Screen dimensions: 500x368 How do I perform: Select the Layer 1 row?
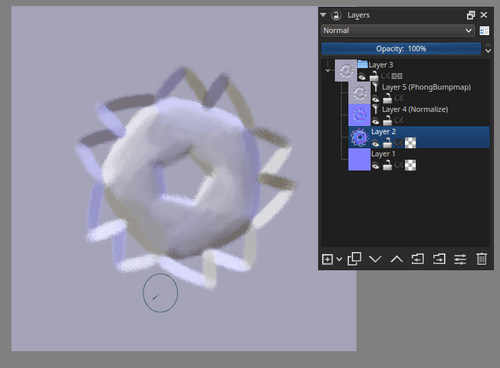[419, 159]
